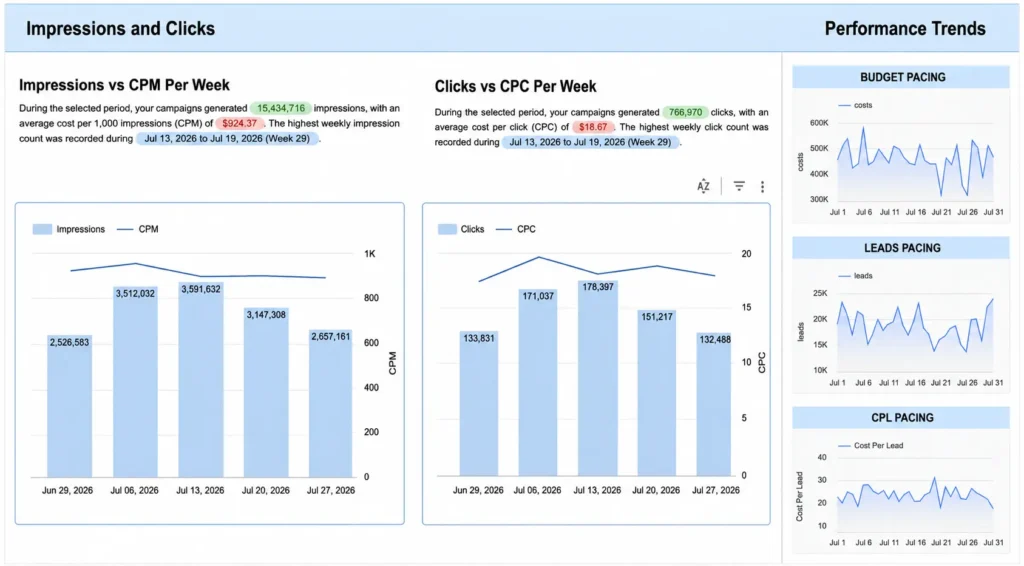Click the A-Z sort icon above Clicks chart

(x=703, y=187)
